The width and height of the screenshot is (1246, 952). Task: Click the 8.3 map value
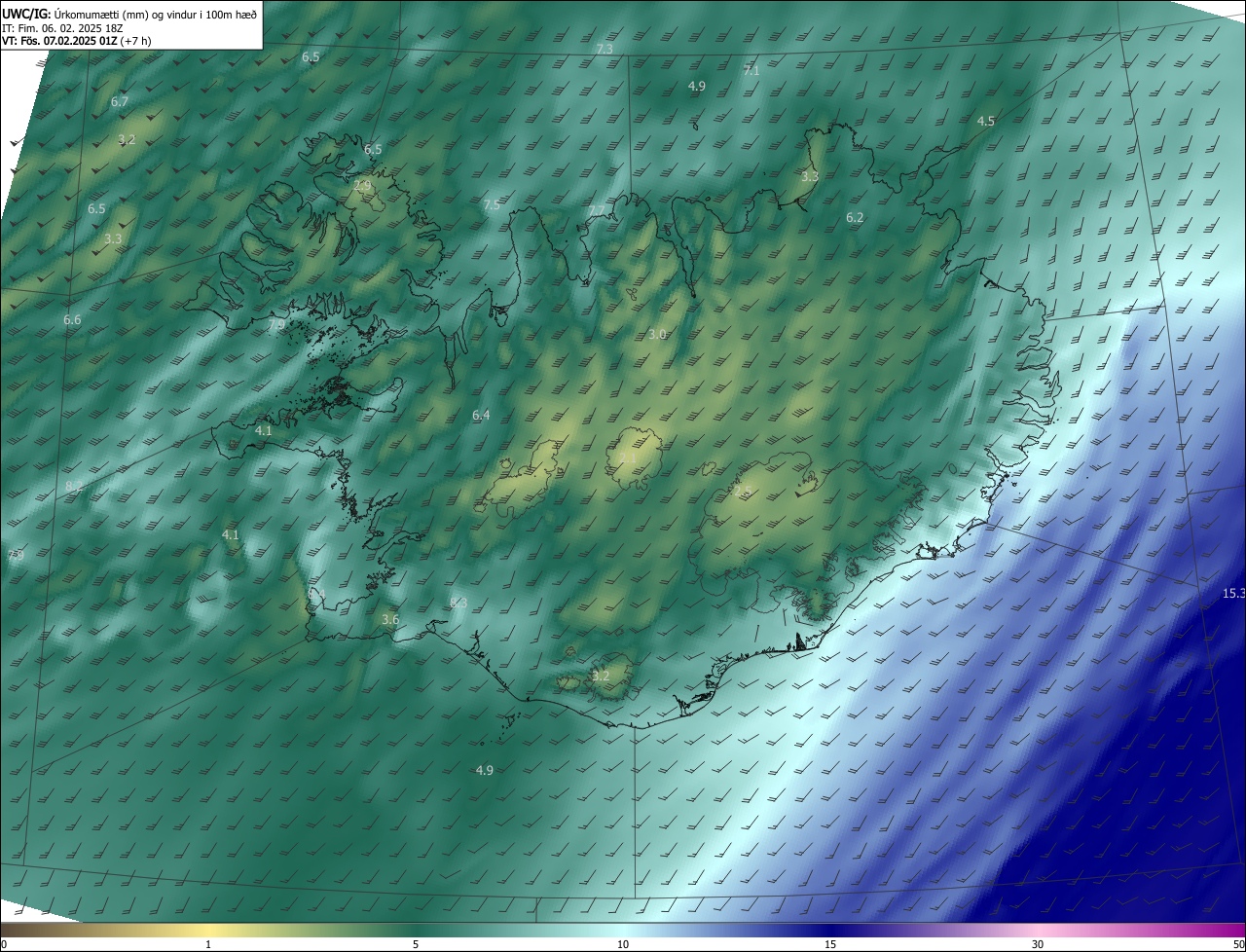coord(458,604)
